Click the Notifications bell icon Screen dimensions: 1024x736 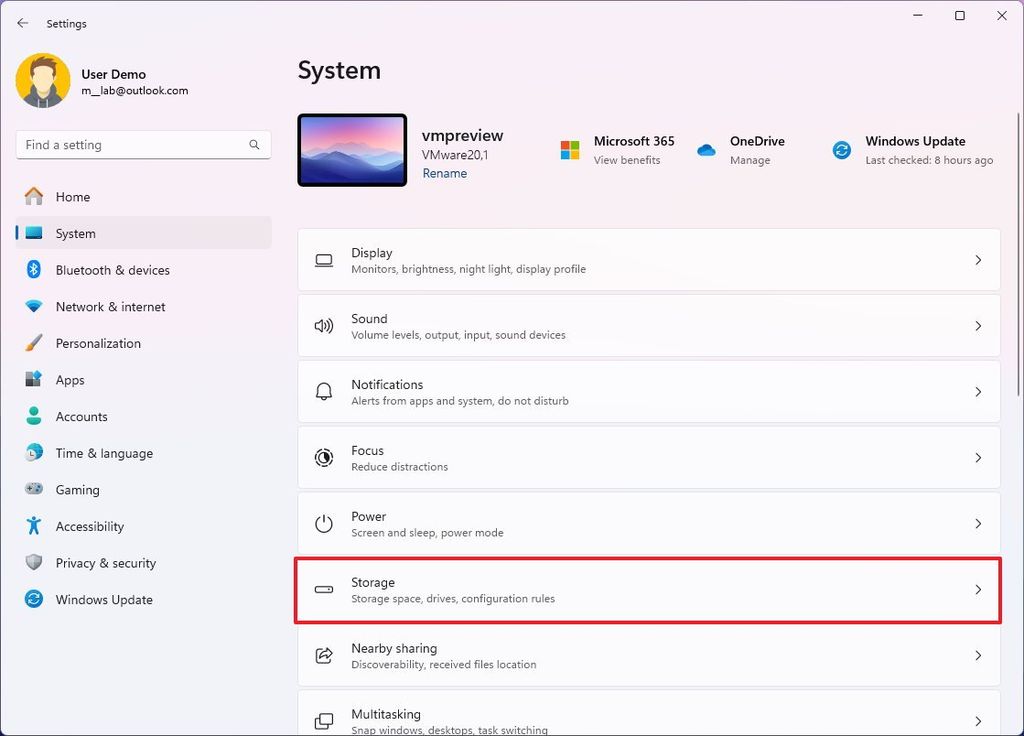pyautogui.click(x=323, y=391)
